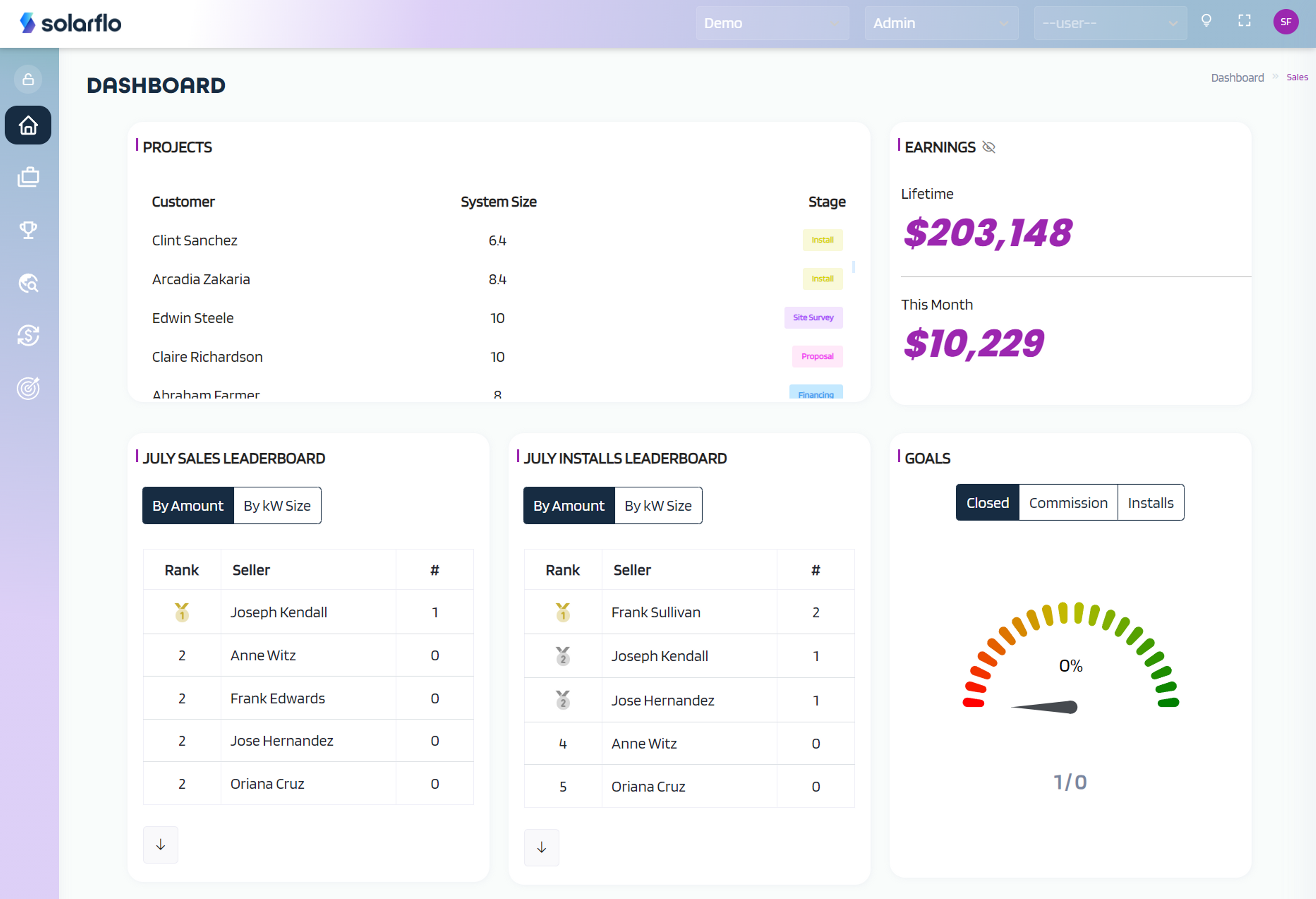The width and height of the screenshot is (1316, 899).
Task: Click Joseph Kendall's gold medal in sales leaderboard
Action: click(x=182, y=612)
